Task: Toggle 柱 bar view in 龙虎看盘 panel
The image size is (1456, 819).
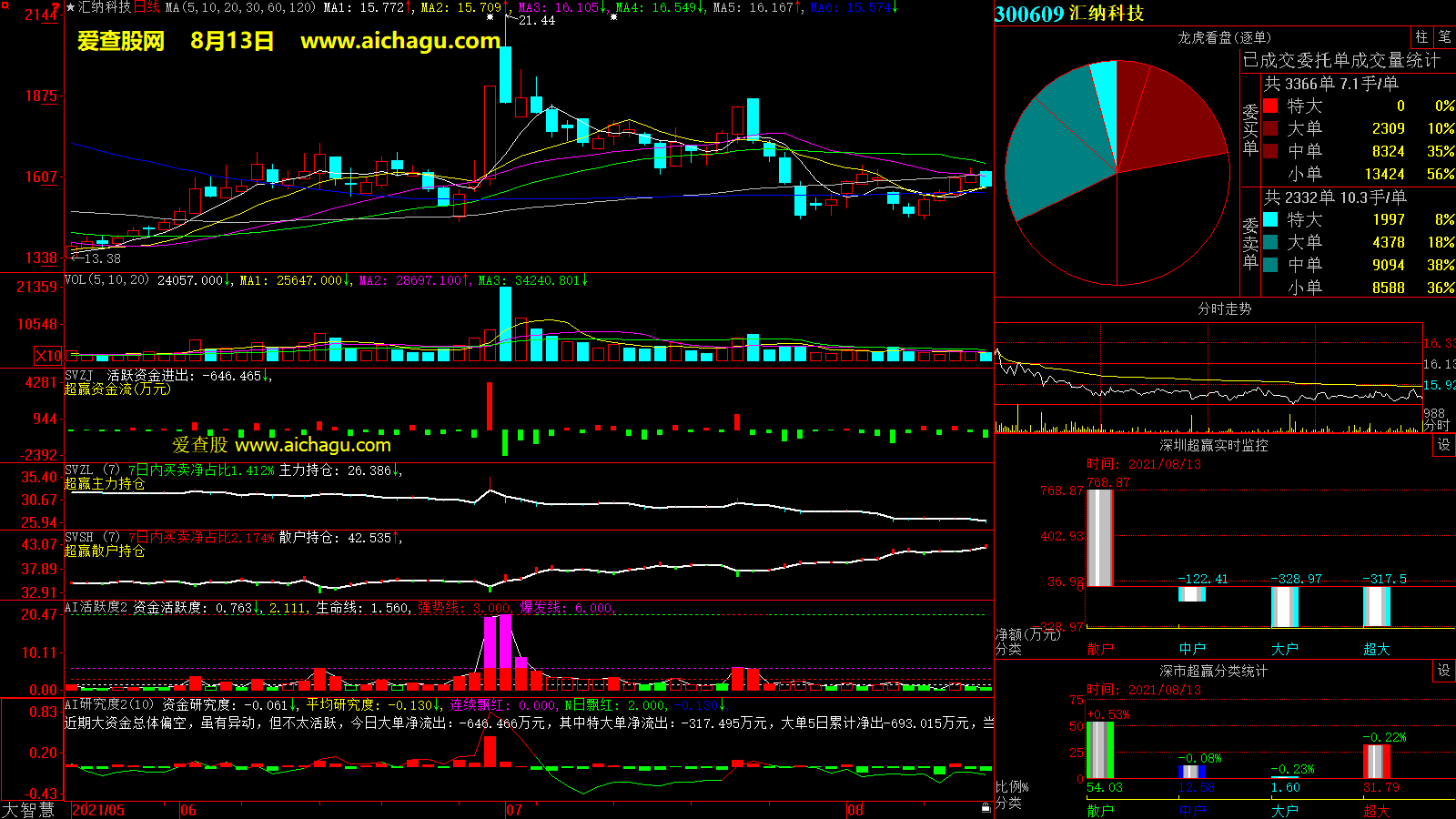Action: (1421, 36)
